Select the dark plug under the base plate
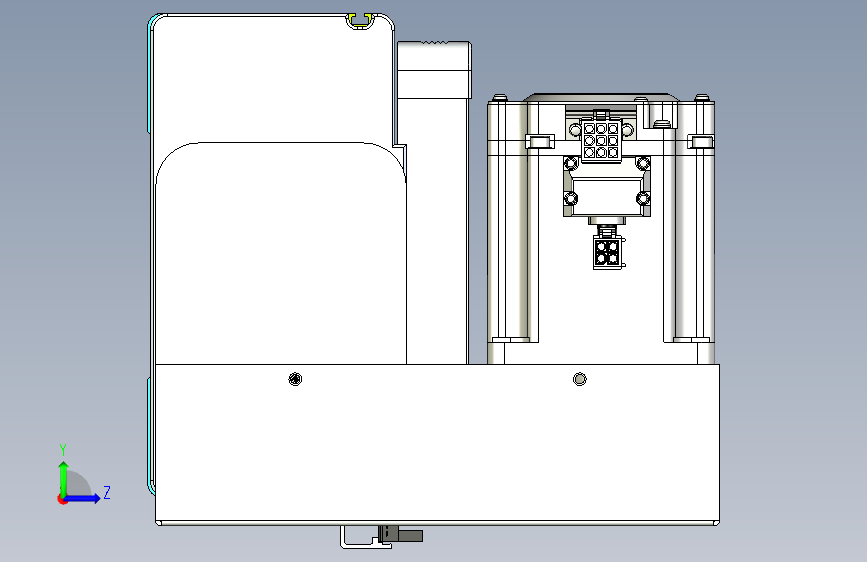 400,535
